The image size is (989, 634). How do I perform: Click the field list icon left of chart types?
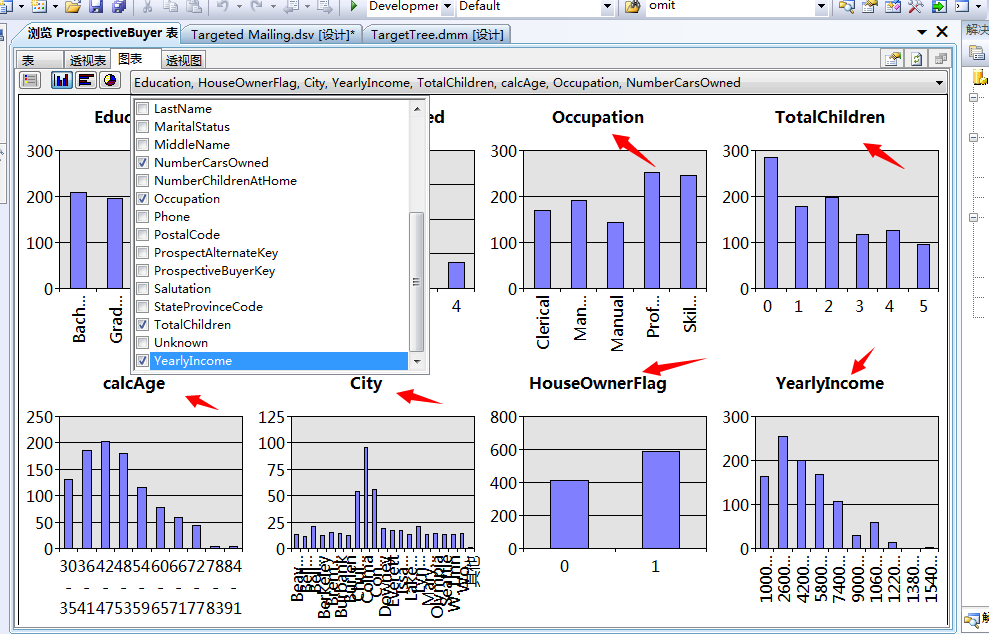[30, 80]
